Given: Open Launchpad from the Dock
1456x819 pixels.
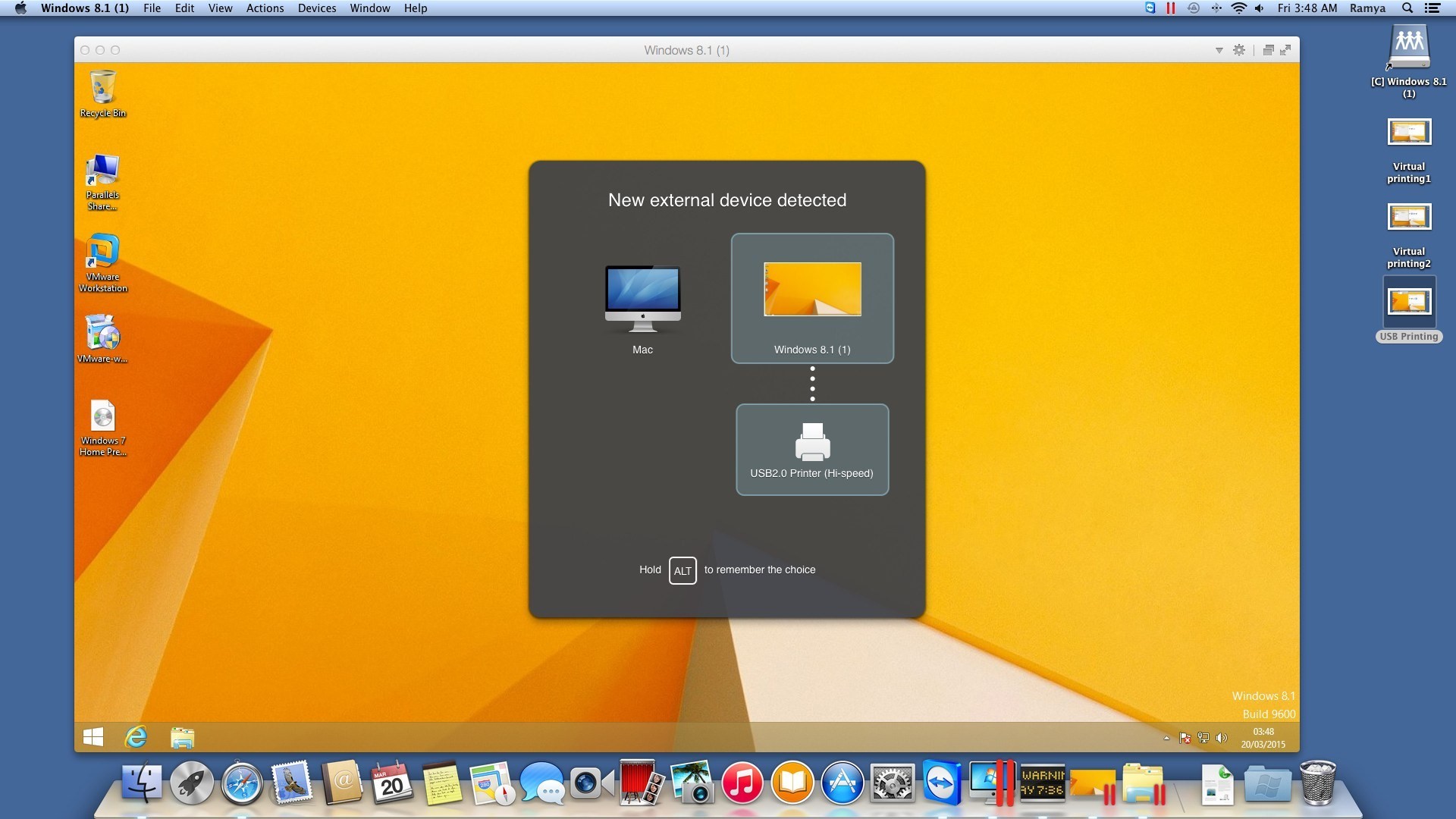Looking at the screenshot, I should 192,783.
